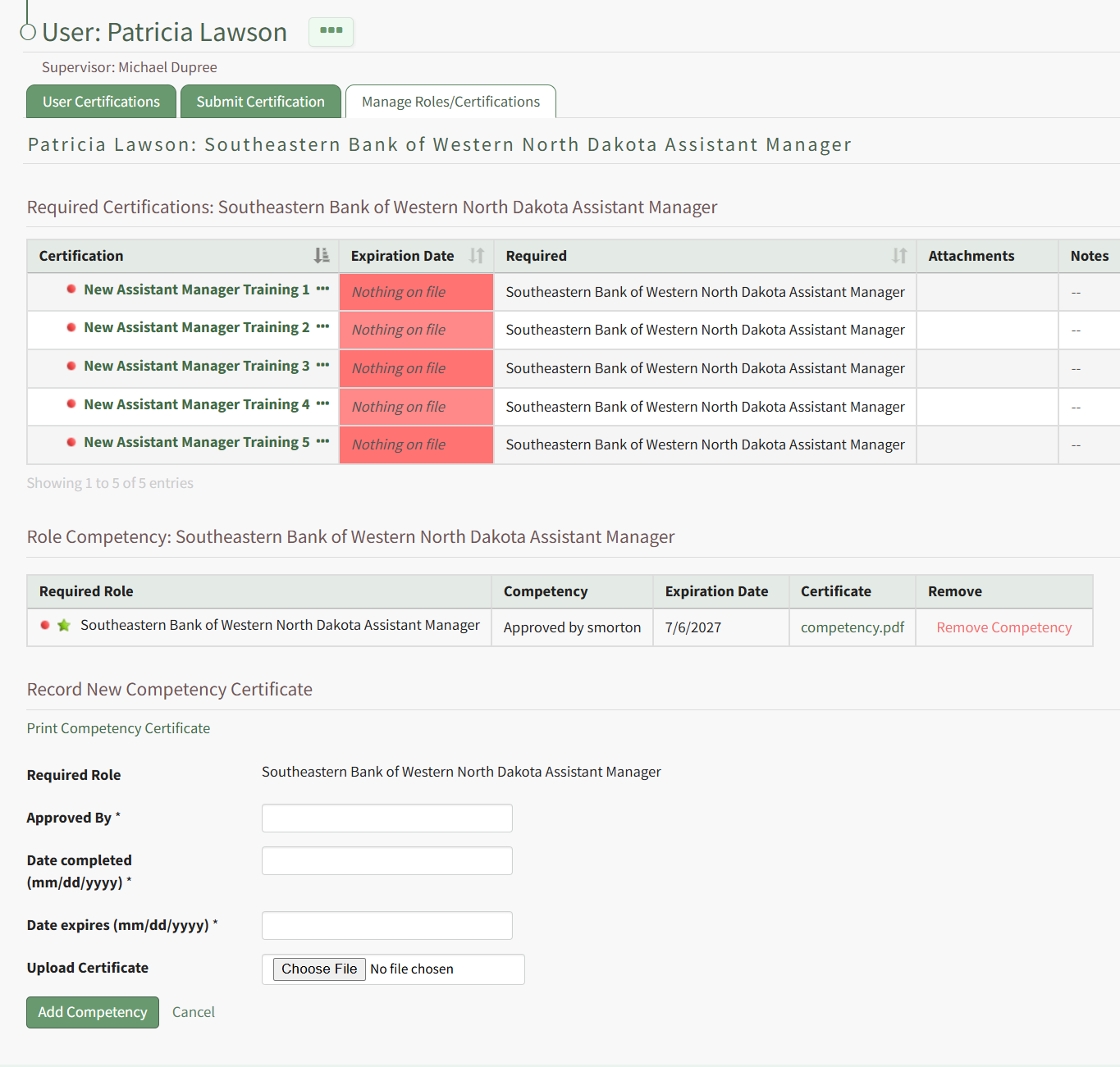Click the red status dot for Training 1

coord(71,289)
